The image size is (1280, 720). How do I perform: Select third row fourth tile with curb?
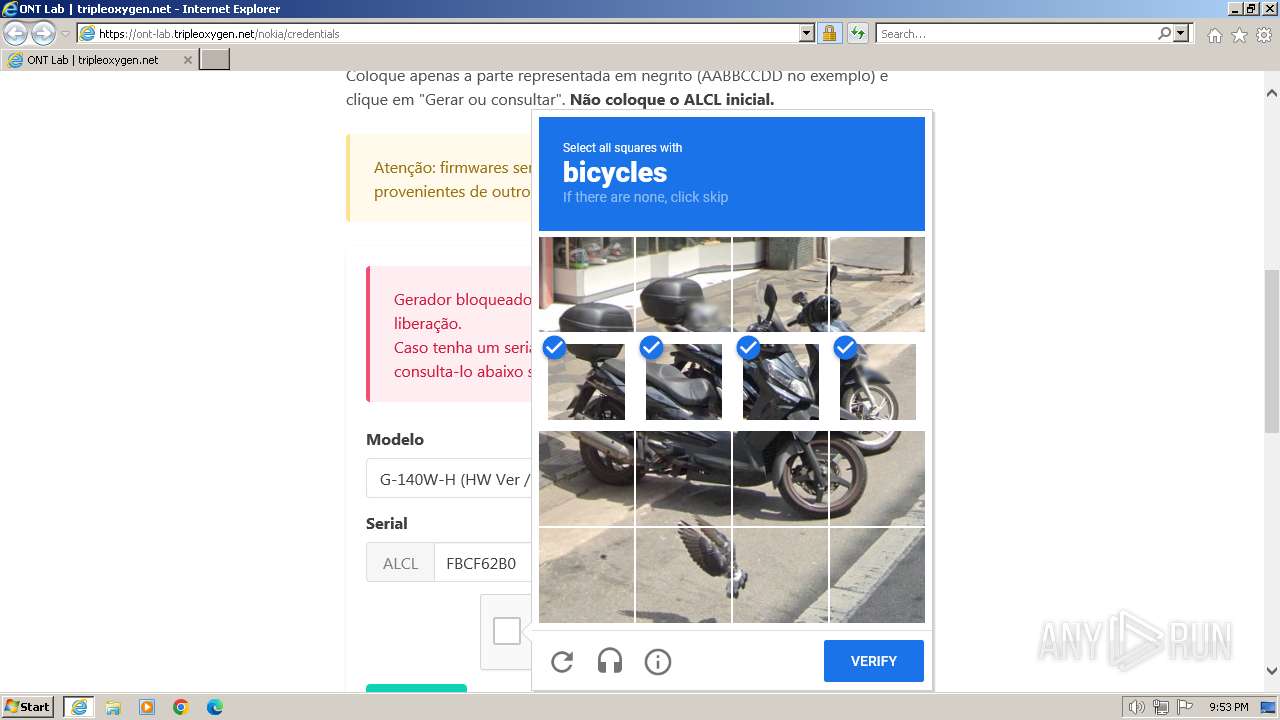coord(877,478)
